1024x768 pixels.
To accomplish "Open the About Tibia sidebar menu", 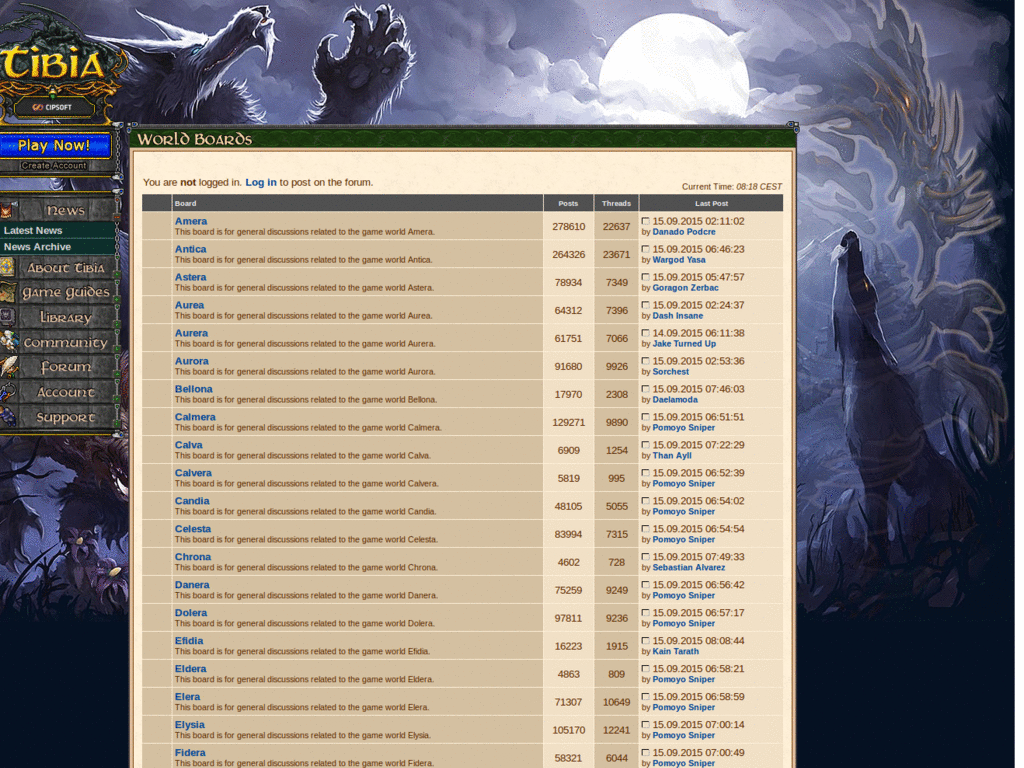I will tap(59, 268).
